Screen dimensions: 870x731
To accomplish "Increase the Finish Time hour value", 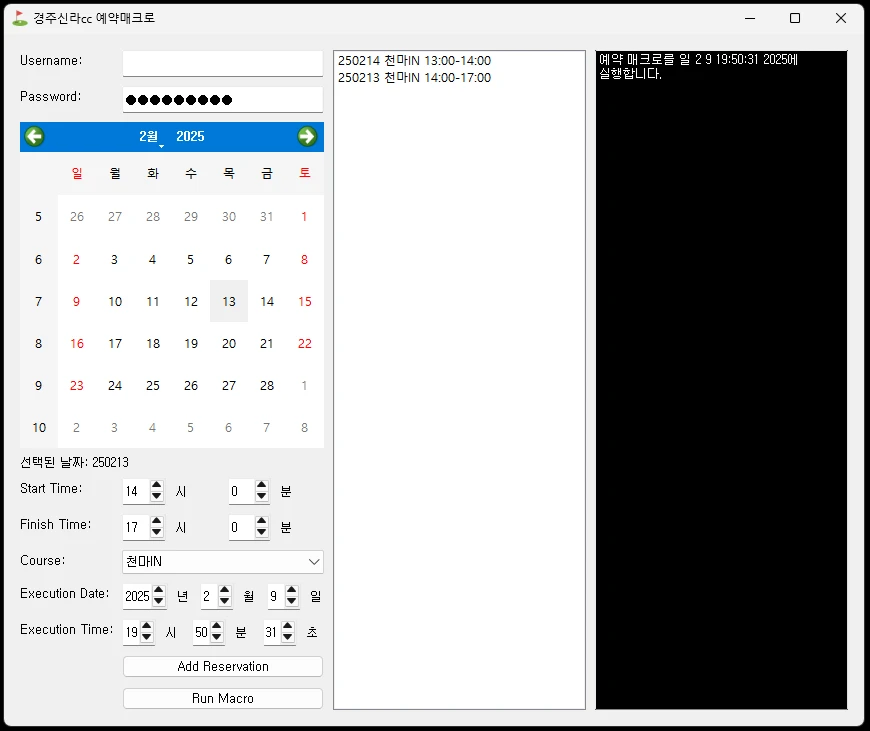I will click(x=156, y=522).
